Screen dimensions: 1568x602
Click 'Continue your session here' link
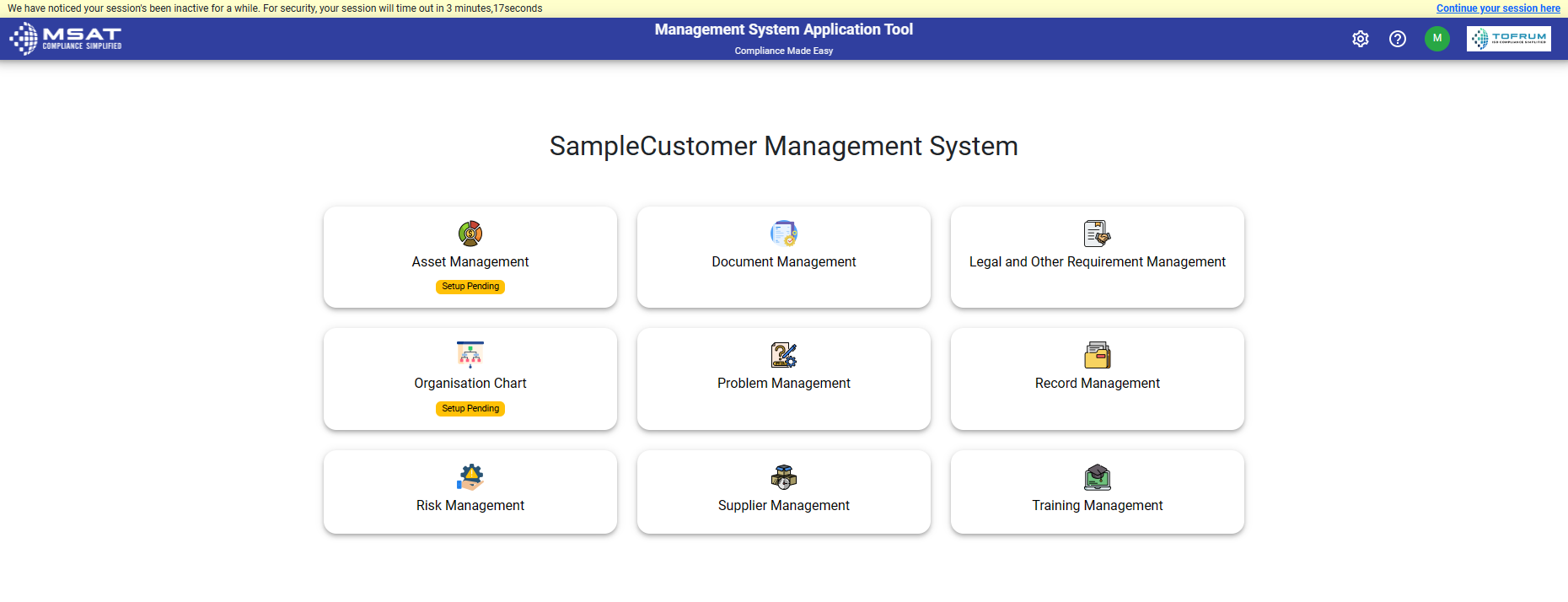point(1498,8)
